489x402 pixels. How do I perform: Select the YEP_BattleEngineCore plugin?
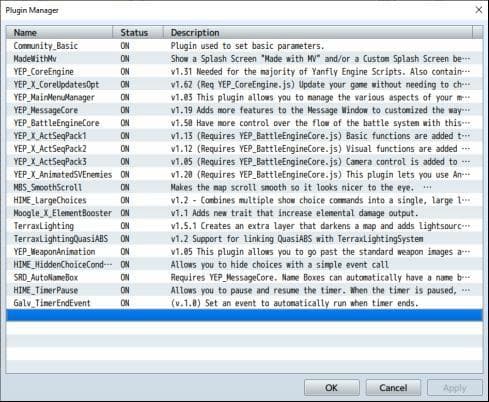pos(244,123)
